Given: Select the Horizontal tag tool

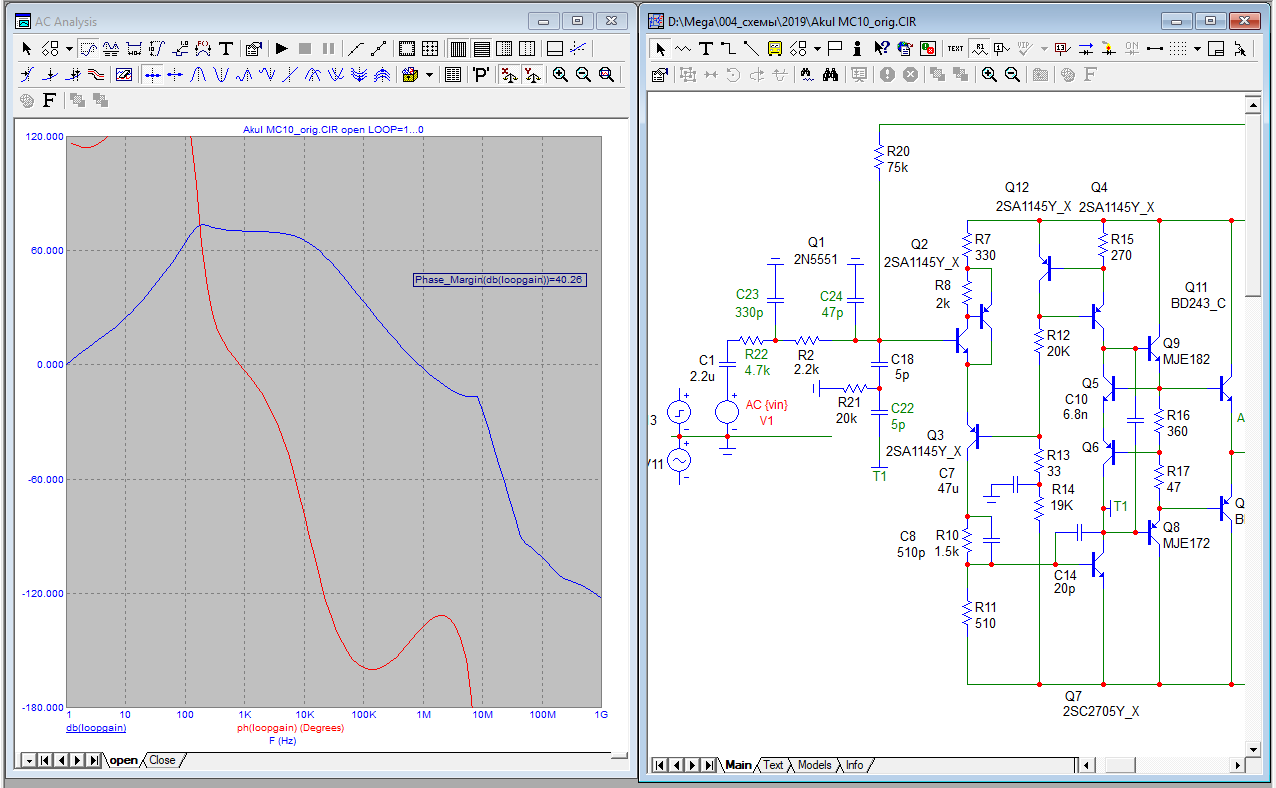Looking at the screenshot, I should pos(133,48).
